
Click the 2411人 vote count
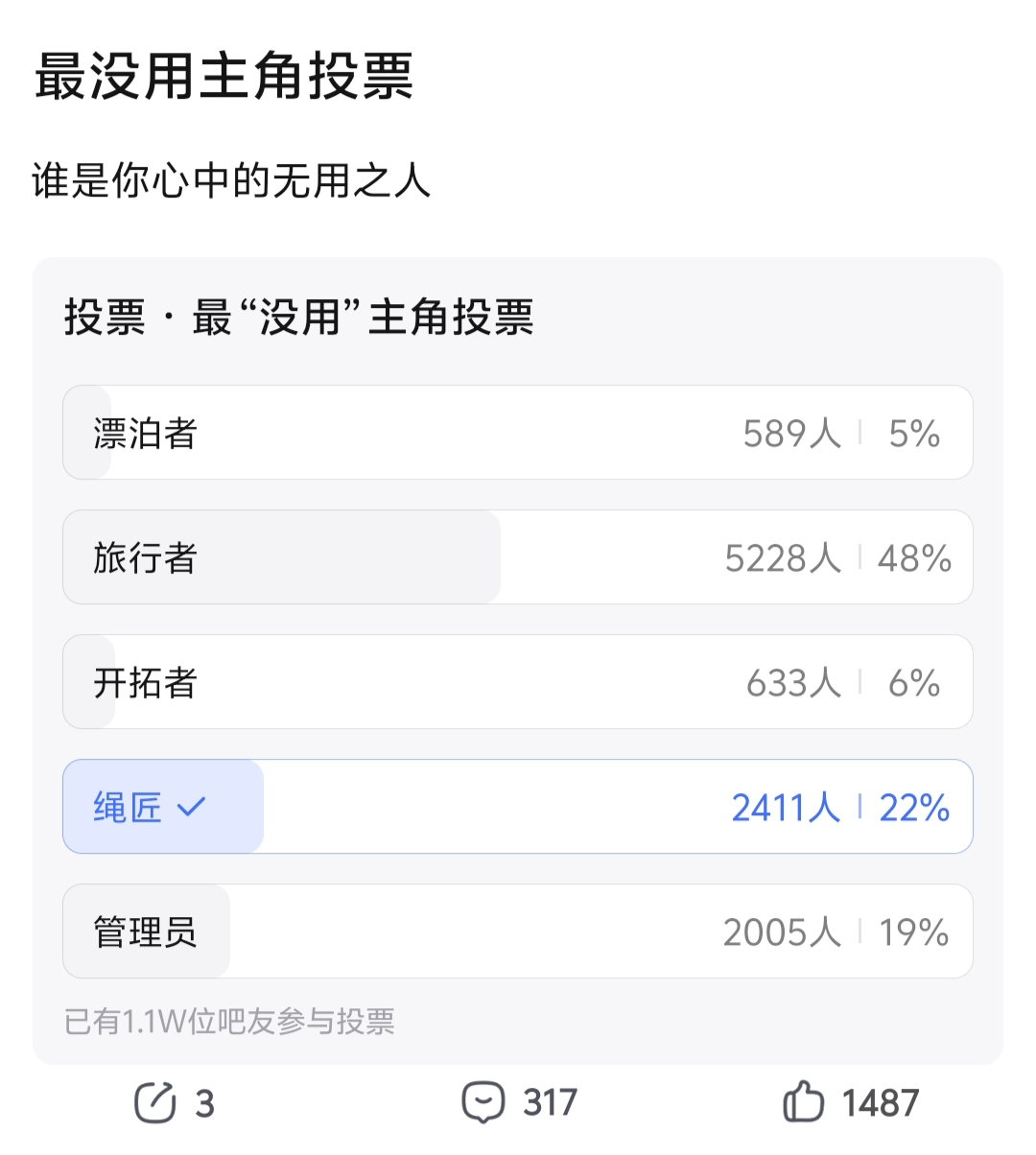pyautogui.click(x=786, y=808)
